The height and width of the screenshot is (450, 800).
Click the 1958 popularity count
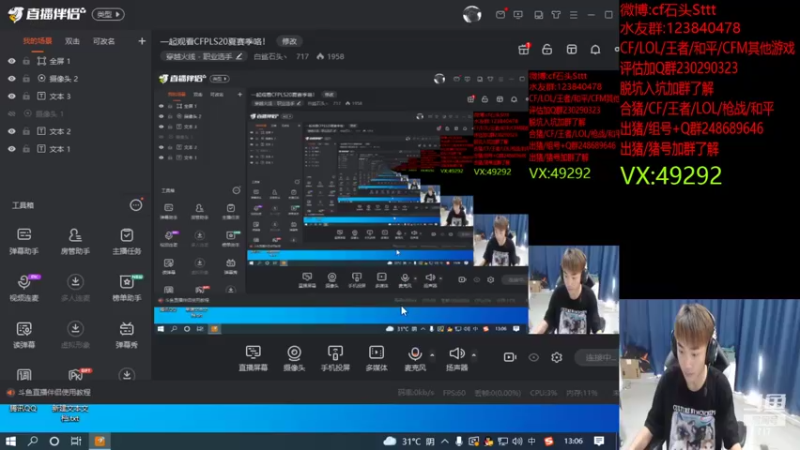tap(335, 57)
